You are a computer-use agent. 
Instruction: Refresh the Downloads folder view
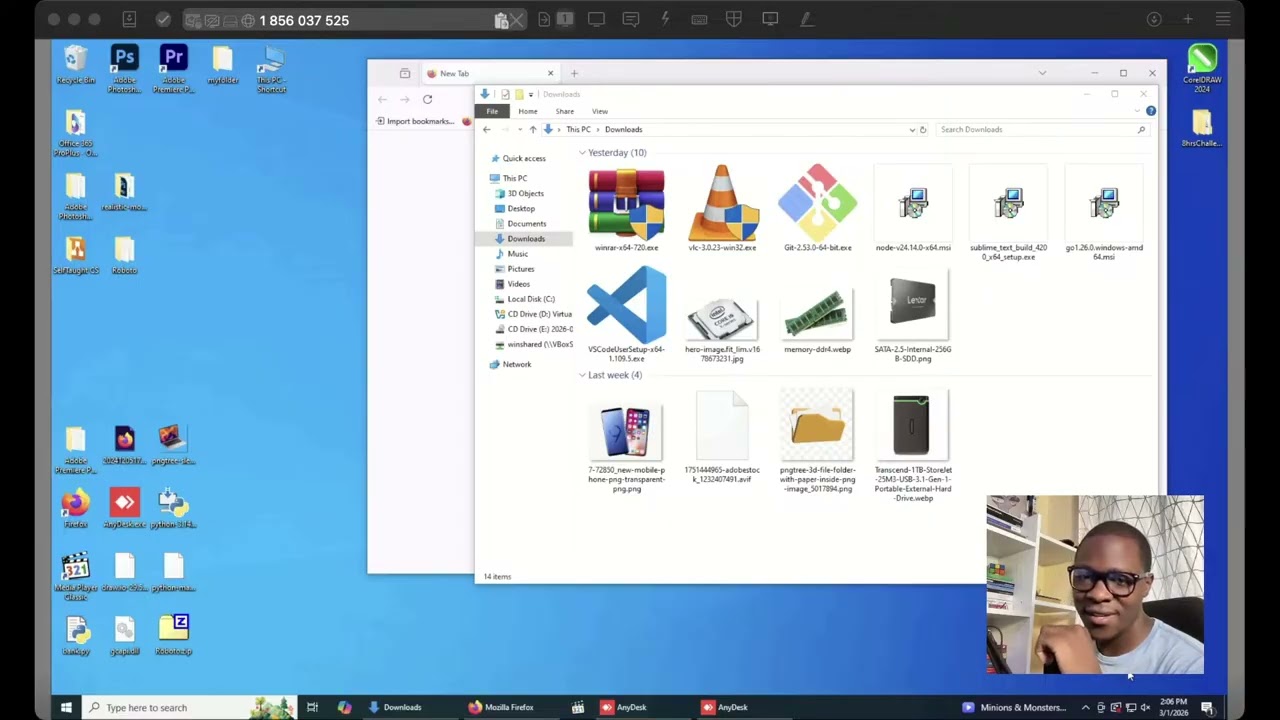[923, 130]
